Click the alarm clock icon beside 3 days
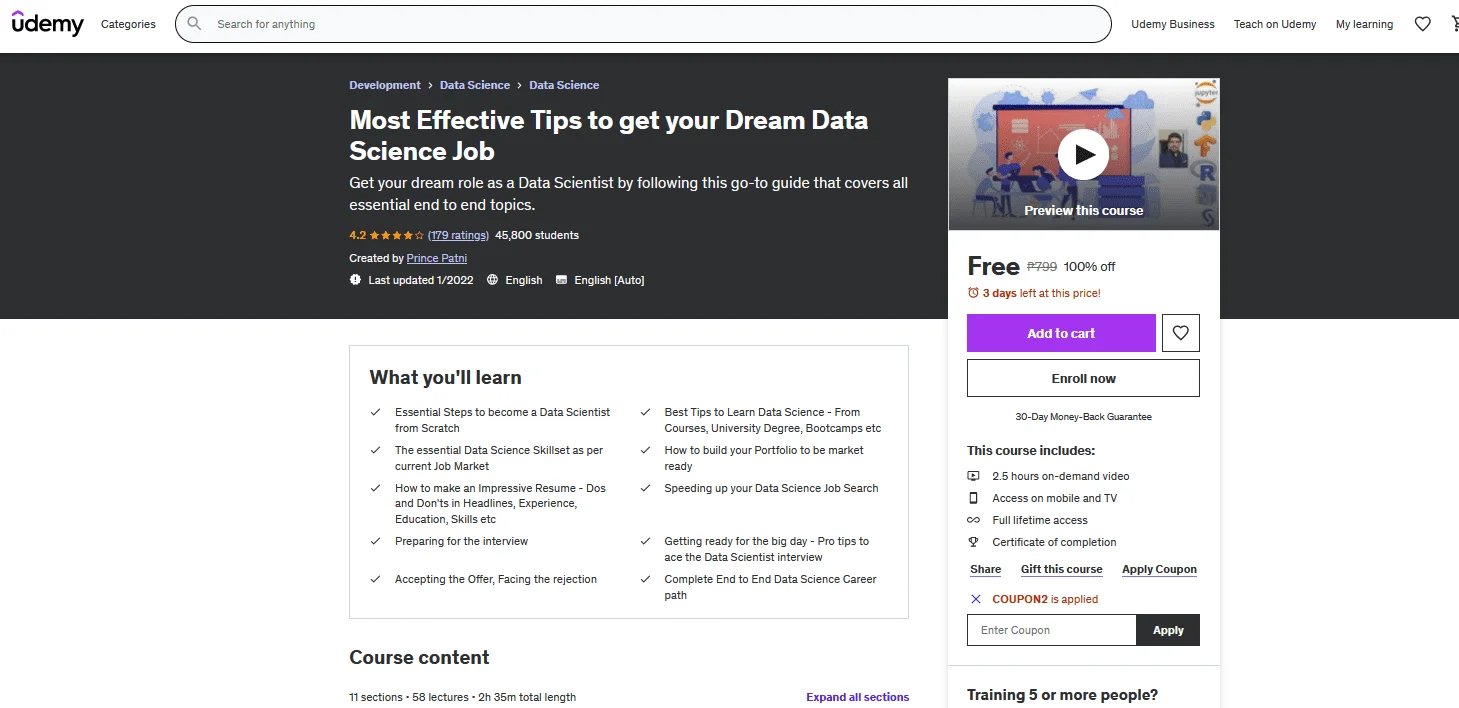Image resolution: width=1459 pixels, height=708 pixels. [973, 293]
